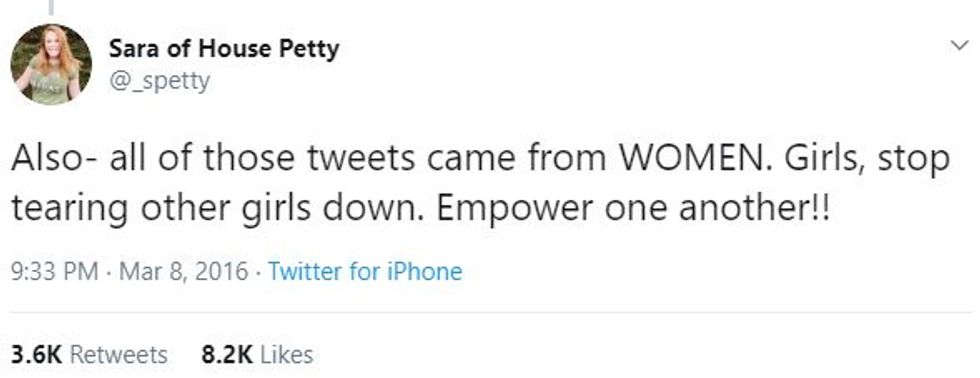980x378 pixels.
Task: View the 3.6K Retweets list
Action: point(89,355)
